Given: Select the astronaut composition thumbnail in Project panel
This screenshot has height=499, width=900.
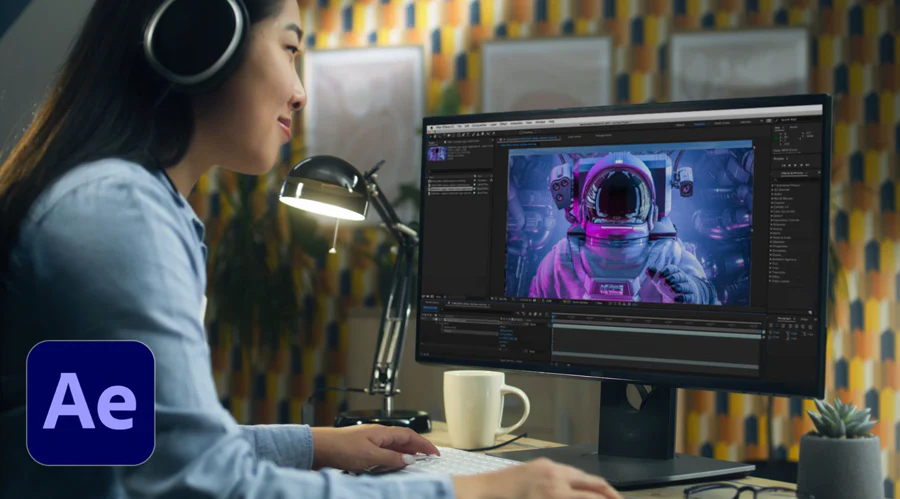Looking at the screenshot, I should point(437,154).
